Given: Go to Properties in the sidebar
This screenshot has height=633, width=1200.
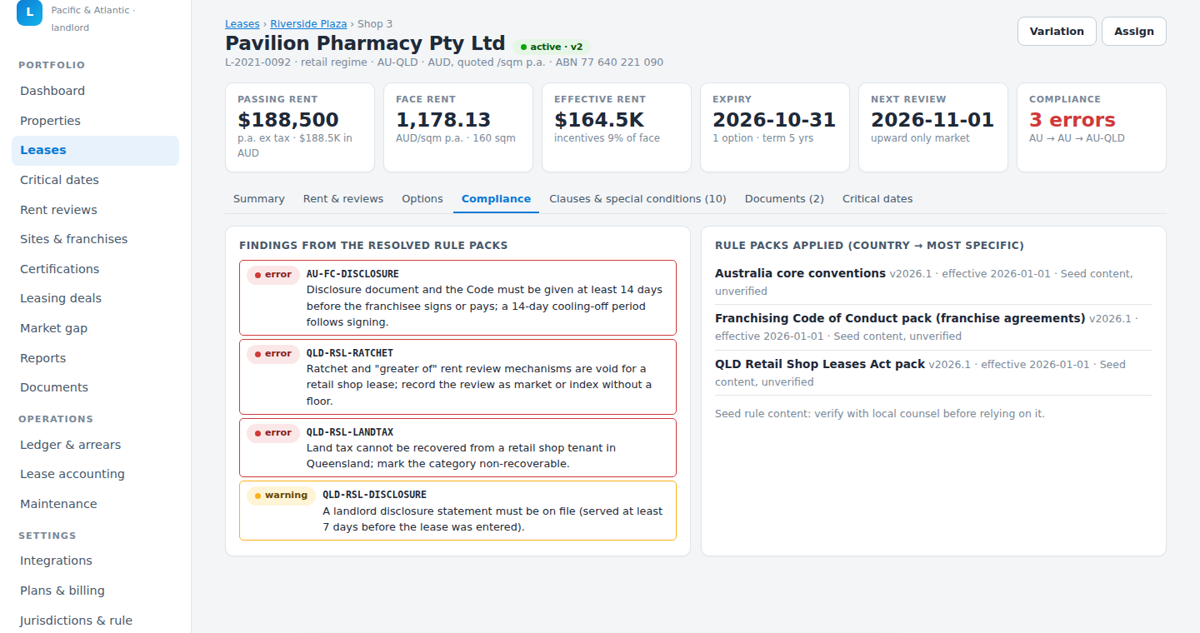Looking at the screenshot, I should point(95,121).
